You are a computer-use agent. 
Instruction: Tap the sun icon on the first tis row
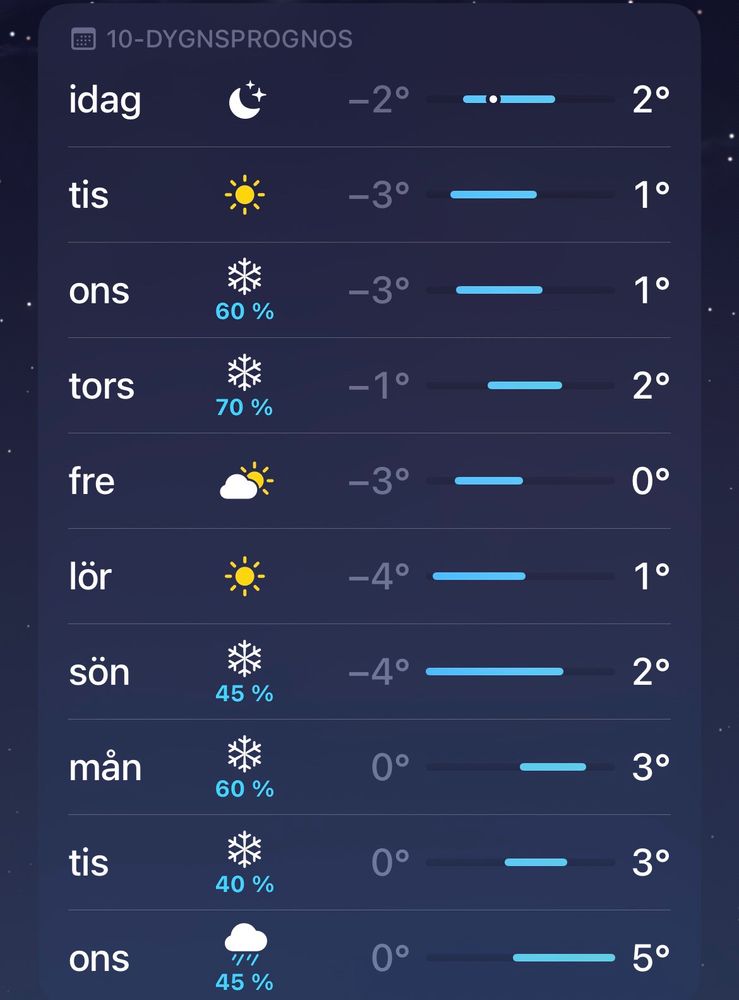244,195
